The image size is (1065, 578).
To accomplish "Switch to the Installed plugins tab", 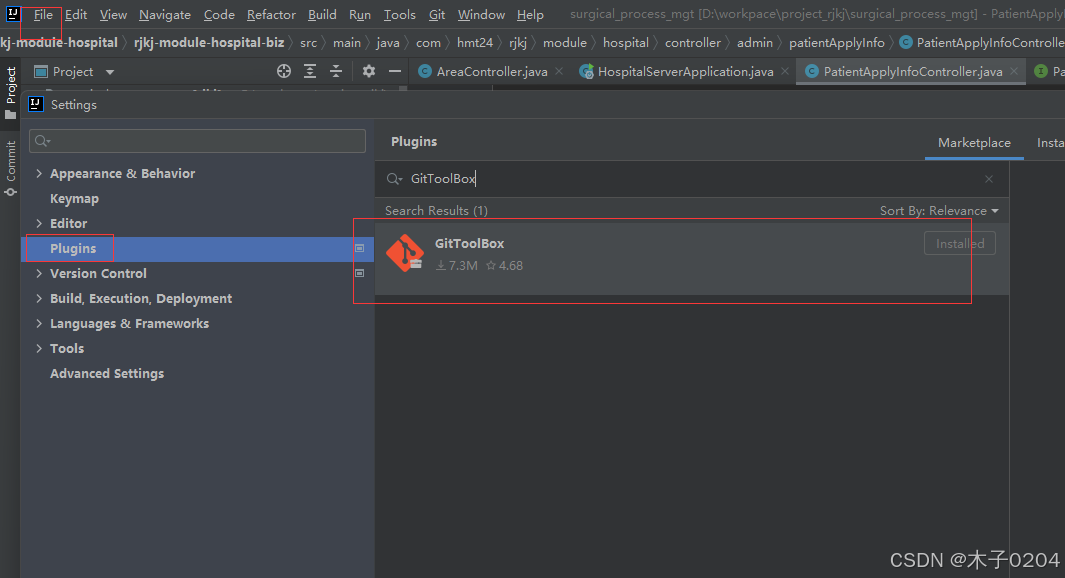I will point(1050,143).
